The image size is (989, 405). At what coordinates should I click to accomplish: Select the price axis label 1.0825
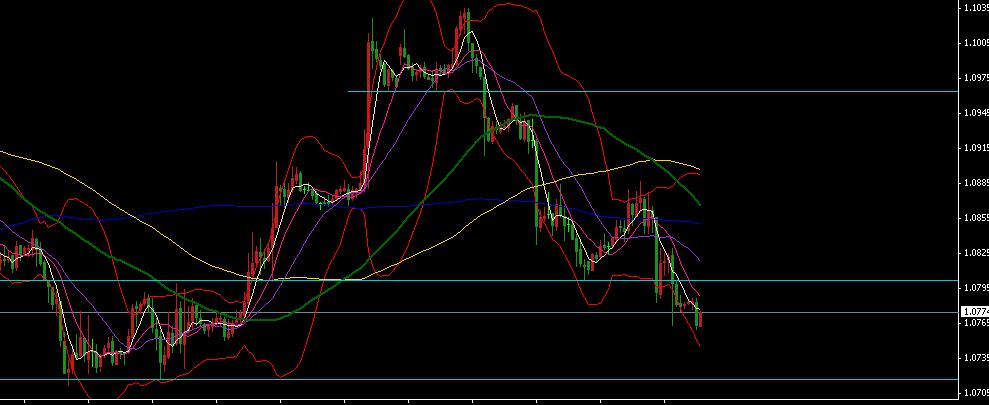(976, 252)
